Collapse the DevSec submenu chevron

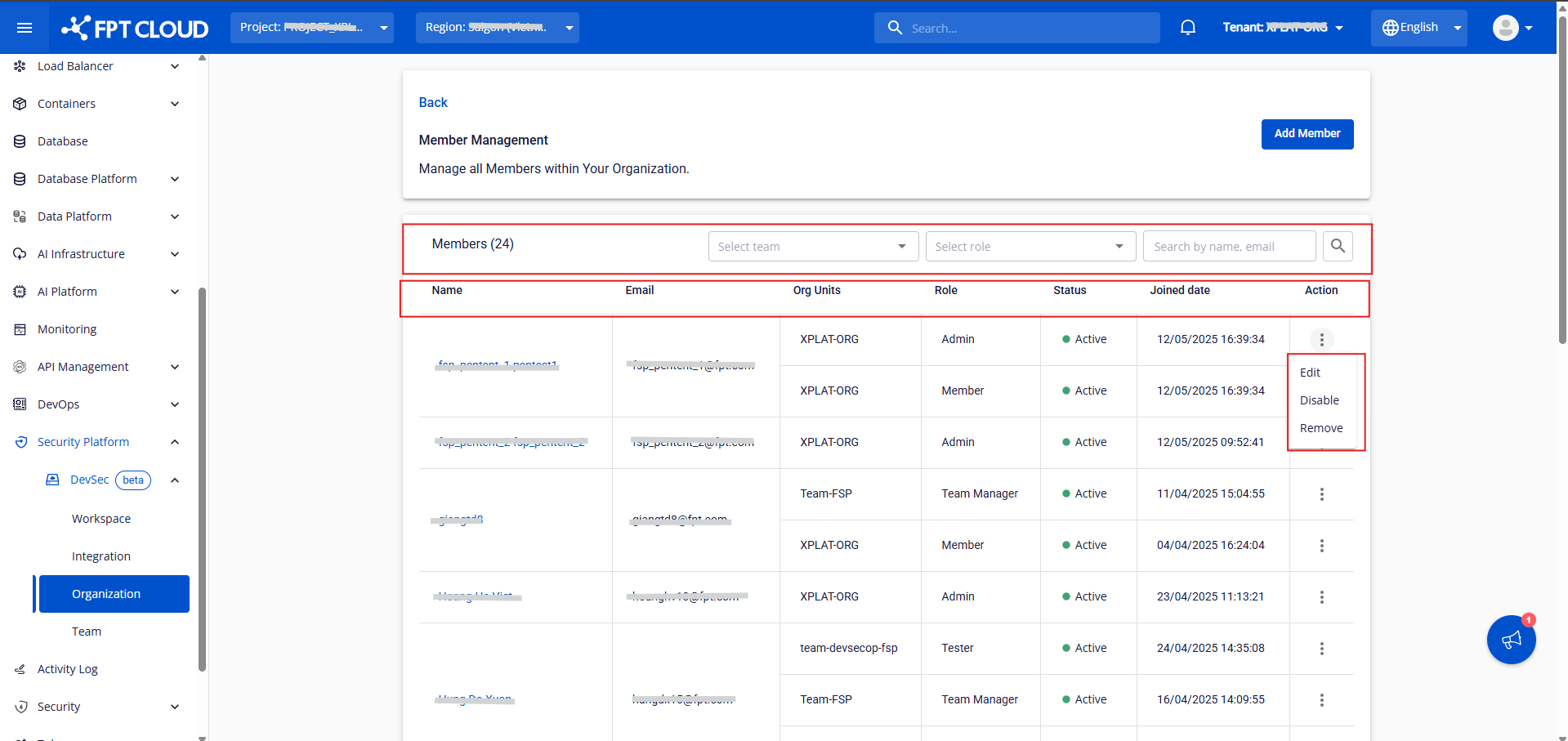175,480
